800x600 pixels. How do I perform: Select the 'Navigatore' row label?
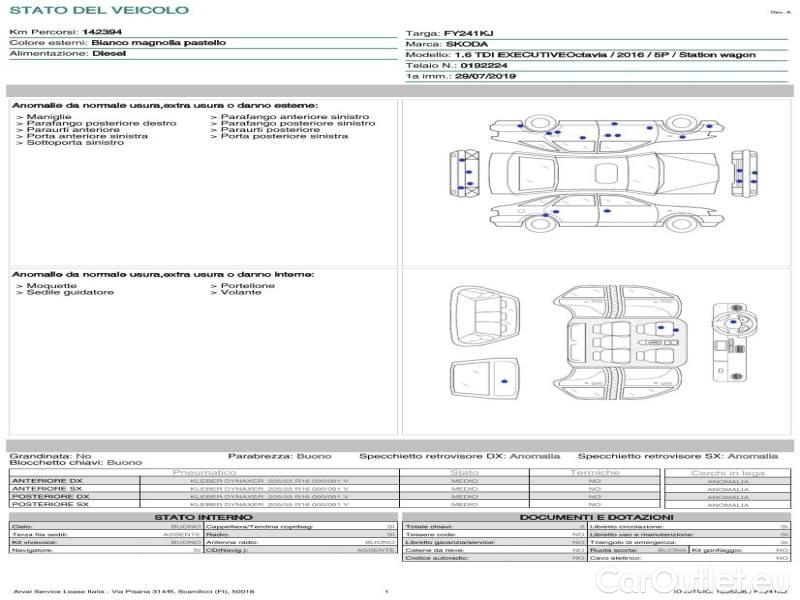tap(32, 551)
